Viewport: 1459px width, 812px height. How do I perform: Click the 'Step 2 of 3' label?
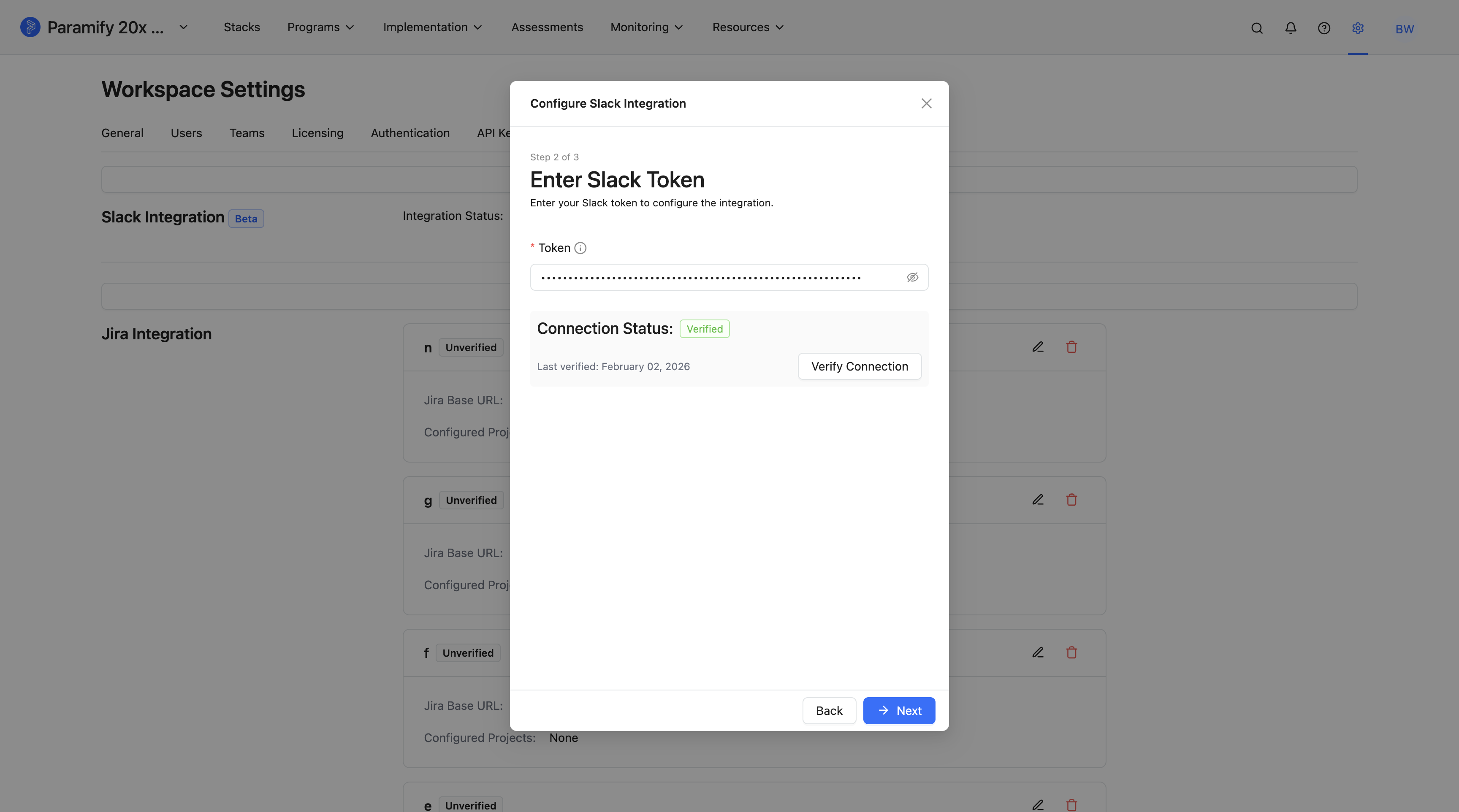554,157
